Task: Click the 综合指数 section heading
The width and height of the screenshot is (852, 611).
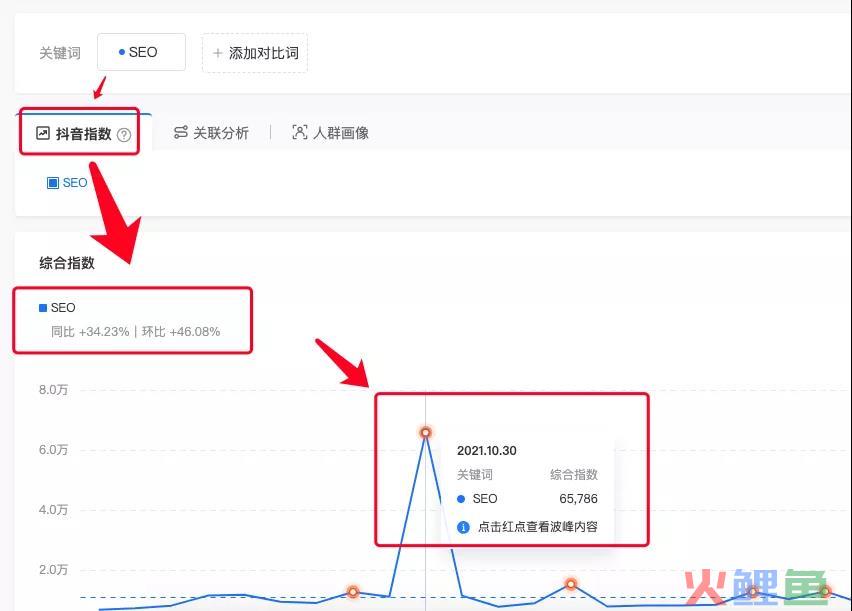Action: 67,263
